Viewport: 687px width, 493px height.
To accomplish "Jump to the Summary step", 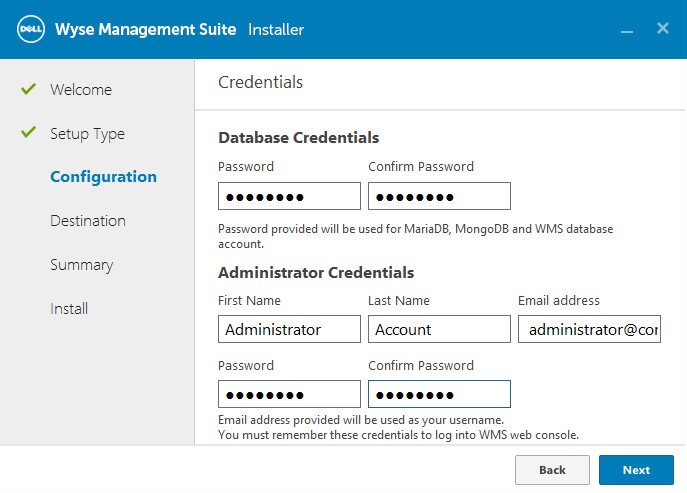I will 81,265.
